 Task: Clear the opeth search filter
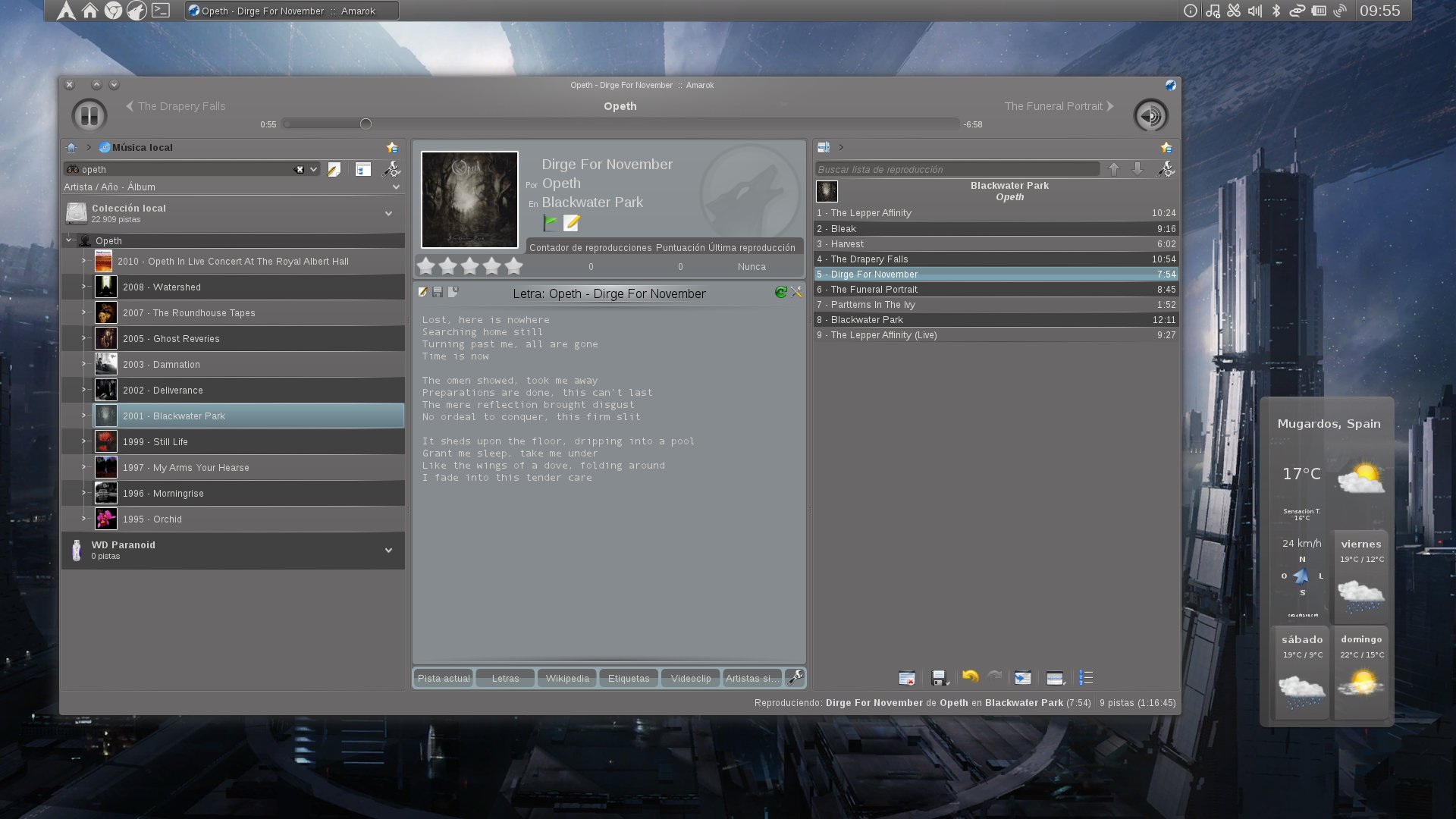click(x=300, y=170)
